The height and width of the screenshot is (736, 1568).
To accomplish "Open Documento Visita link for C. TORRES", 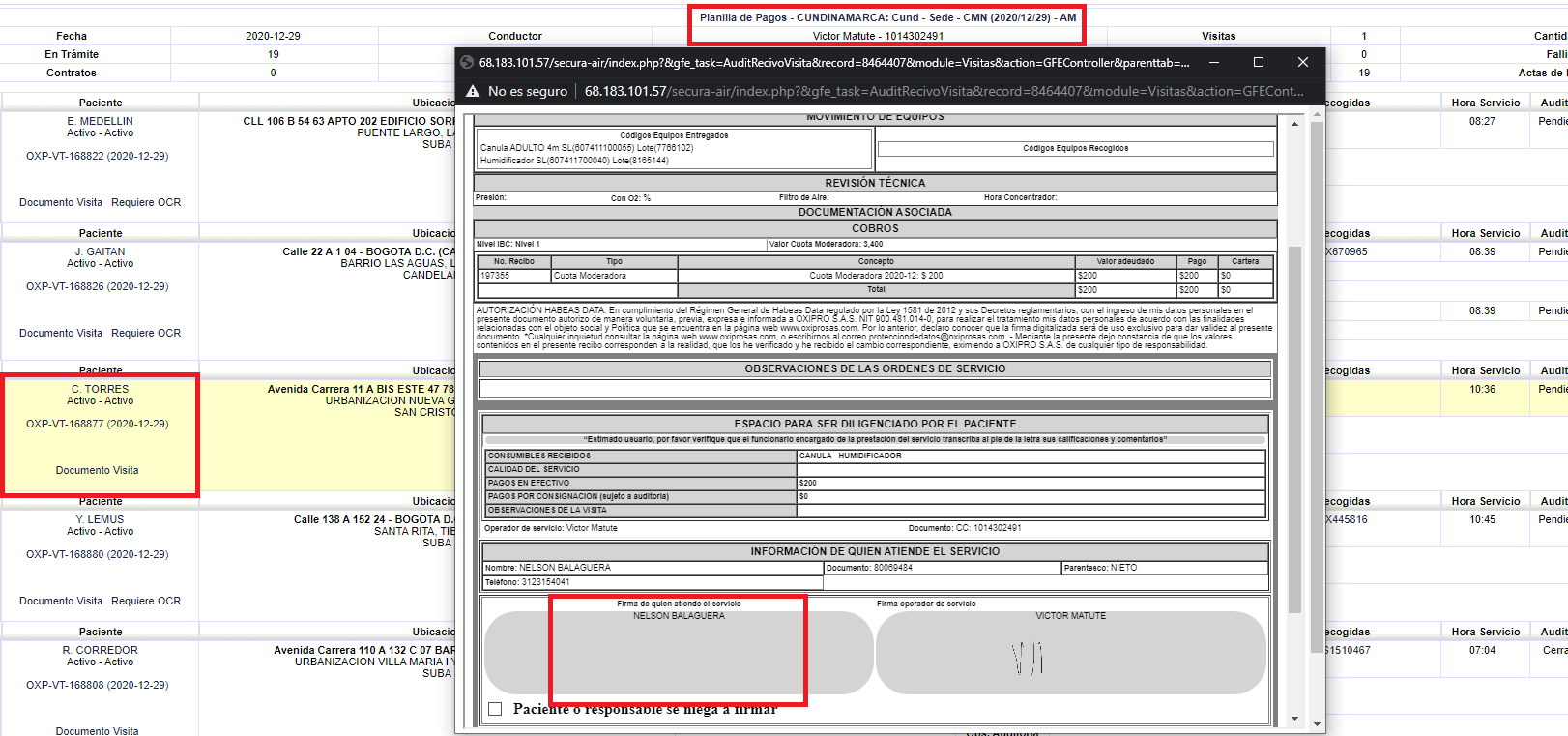I will (x=97, y=470).
